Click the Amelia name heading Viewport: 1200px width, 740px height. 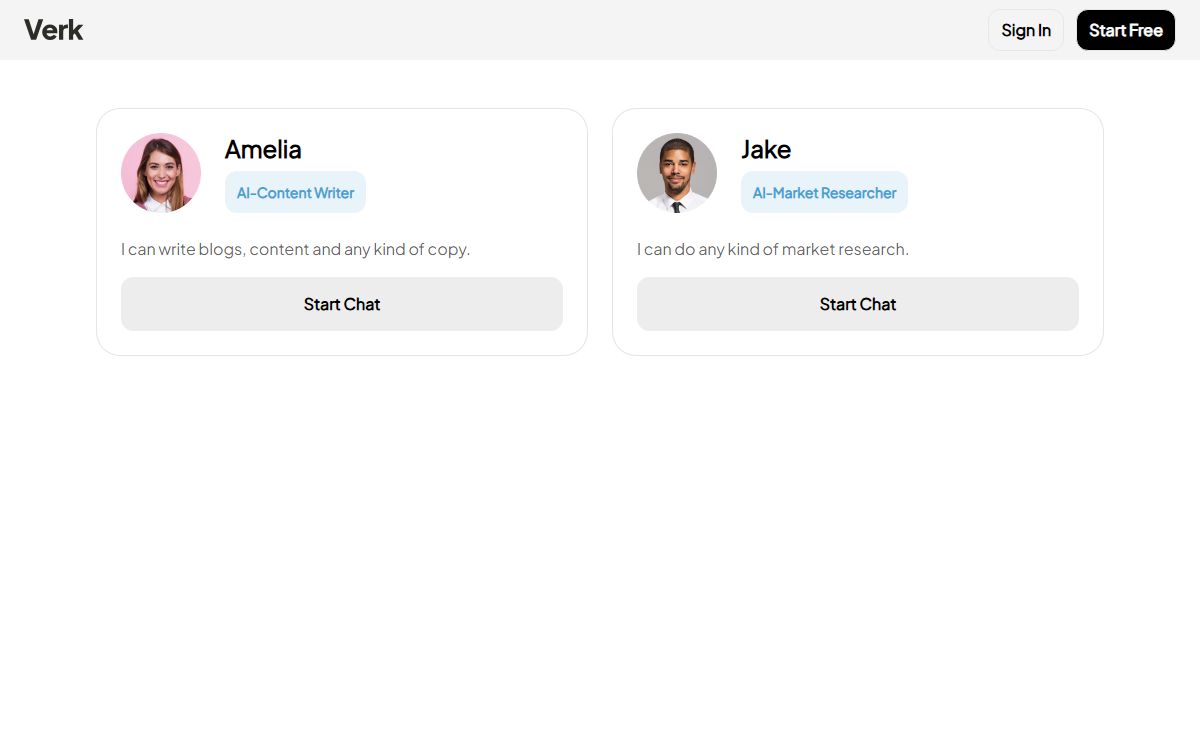pos(263,149)
